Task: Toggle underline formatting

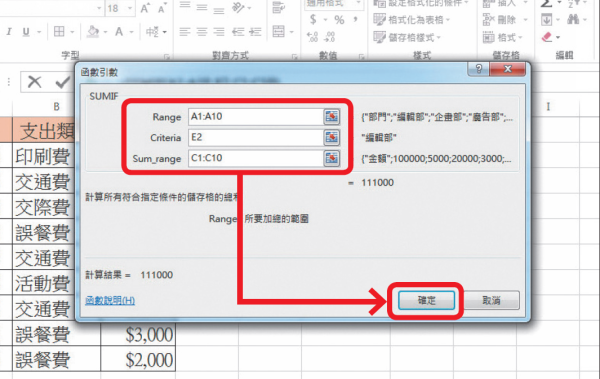Action: coord(26,32)
